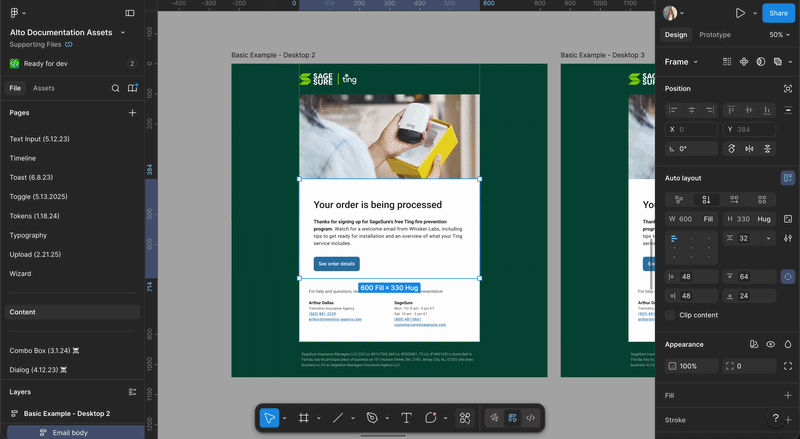Align horizontal centers icon
The height and width of the screenshot is (439, 800).
[x=692, y=110]
